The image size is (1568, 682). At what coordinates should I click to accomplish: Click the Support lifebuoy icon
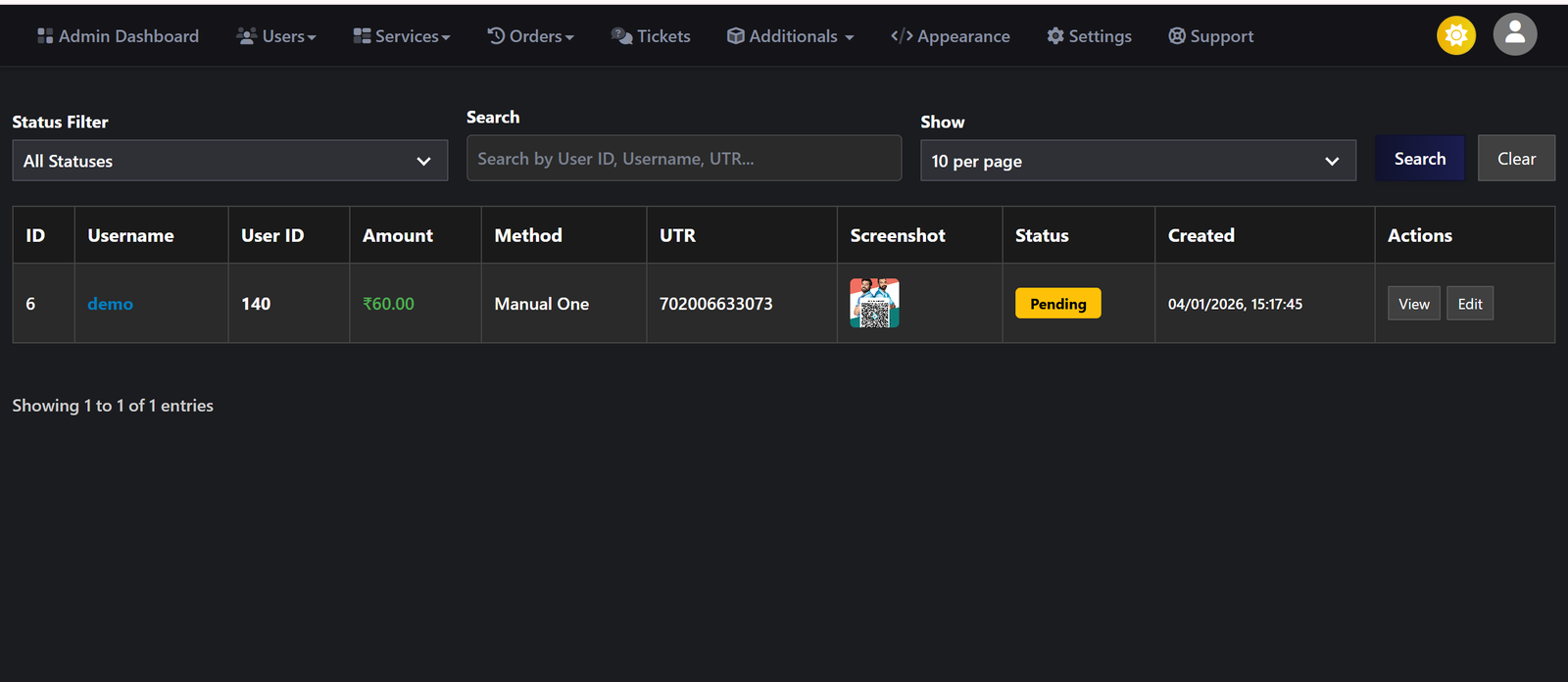point(1177,36)
